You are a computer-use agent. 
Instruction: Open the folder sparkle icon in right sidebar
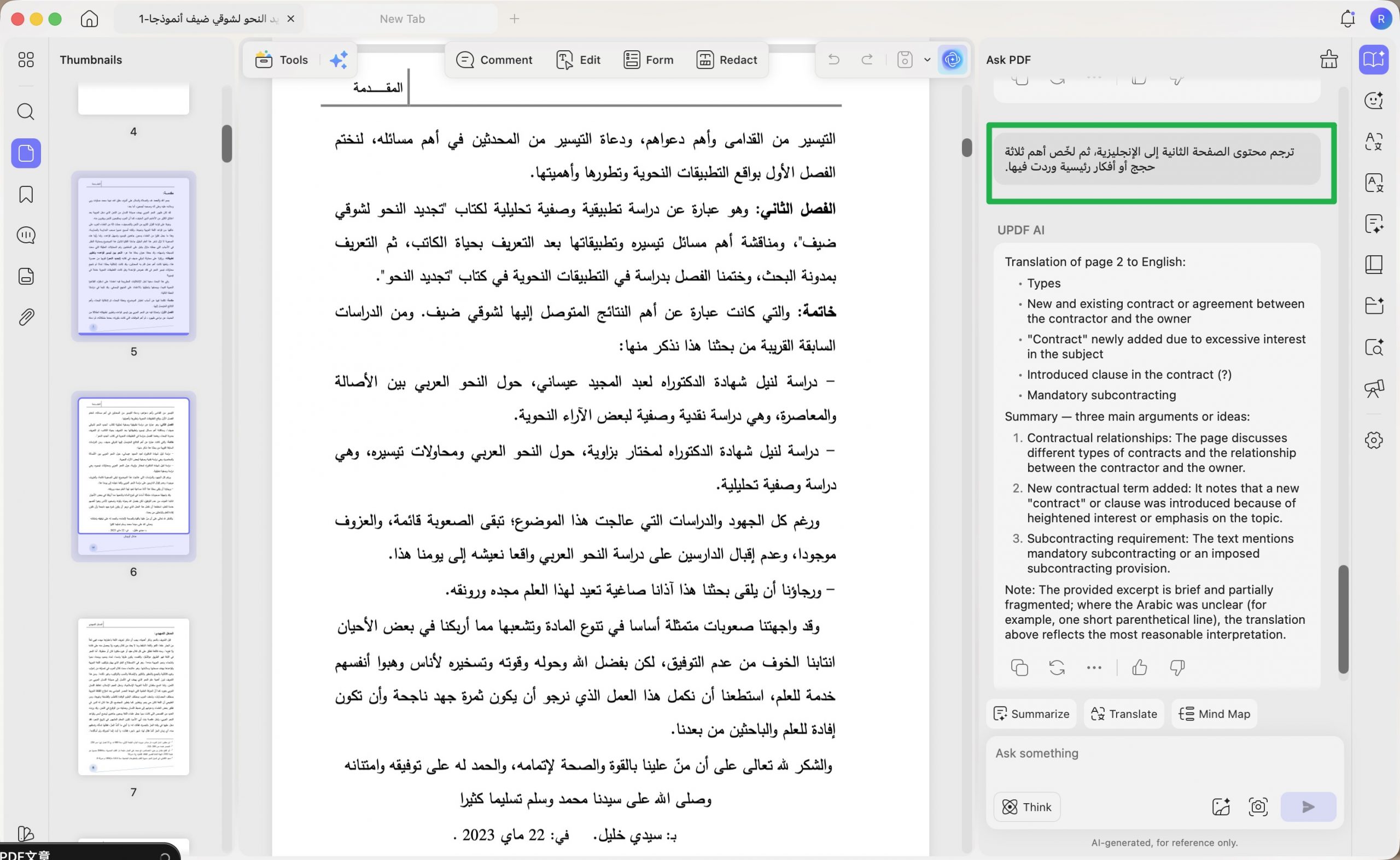1374,306
